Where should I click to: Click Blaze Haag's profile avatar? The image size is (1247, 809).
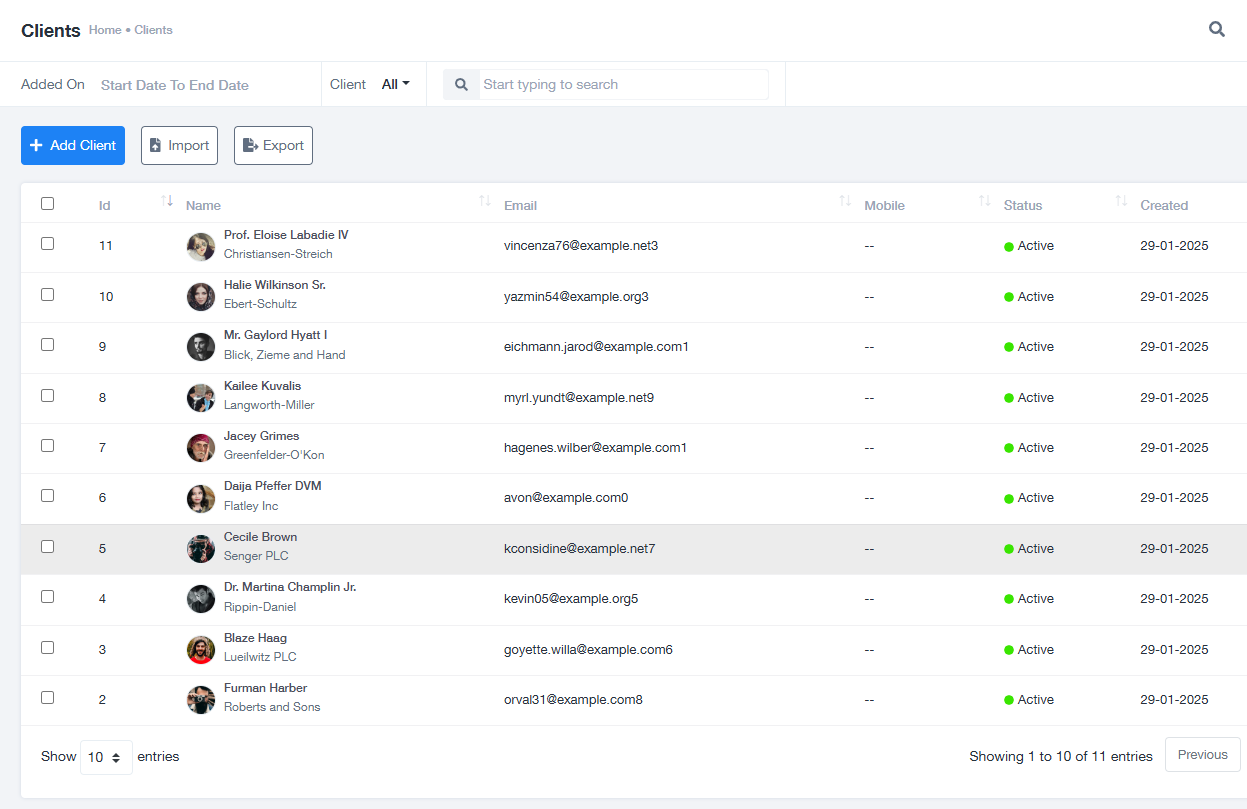[201, 650]
